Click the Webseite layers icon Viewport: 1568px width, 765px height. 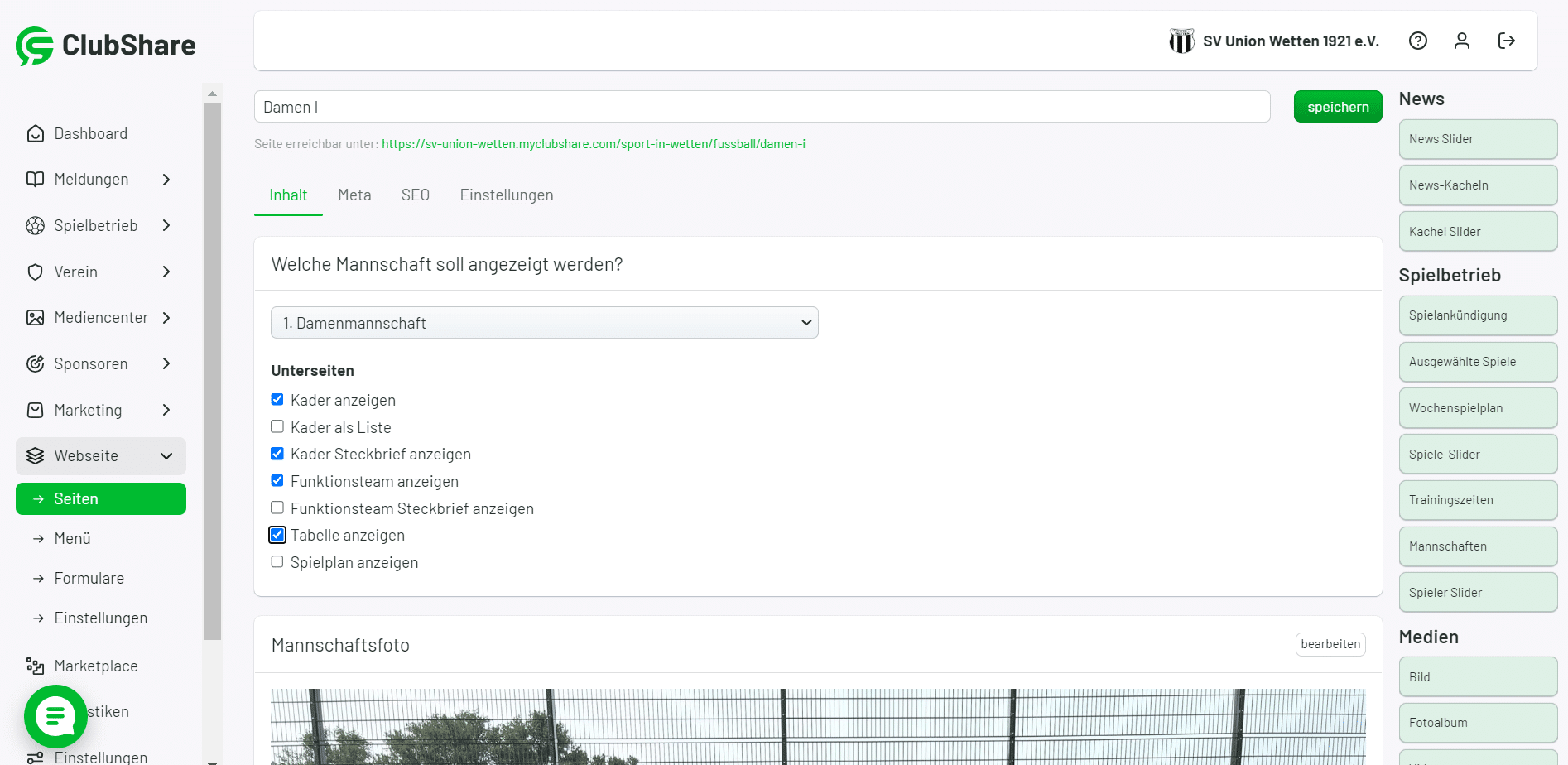[35, 456]
